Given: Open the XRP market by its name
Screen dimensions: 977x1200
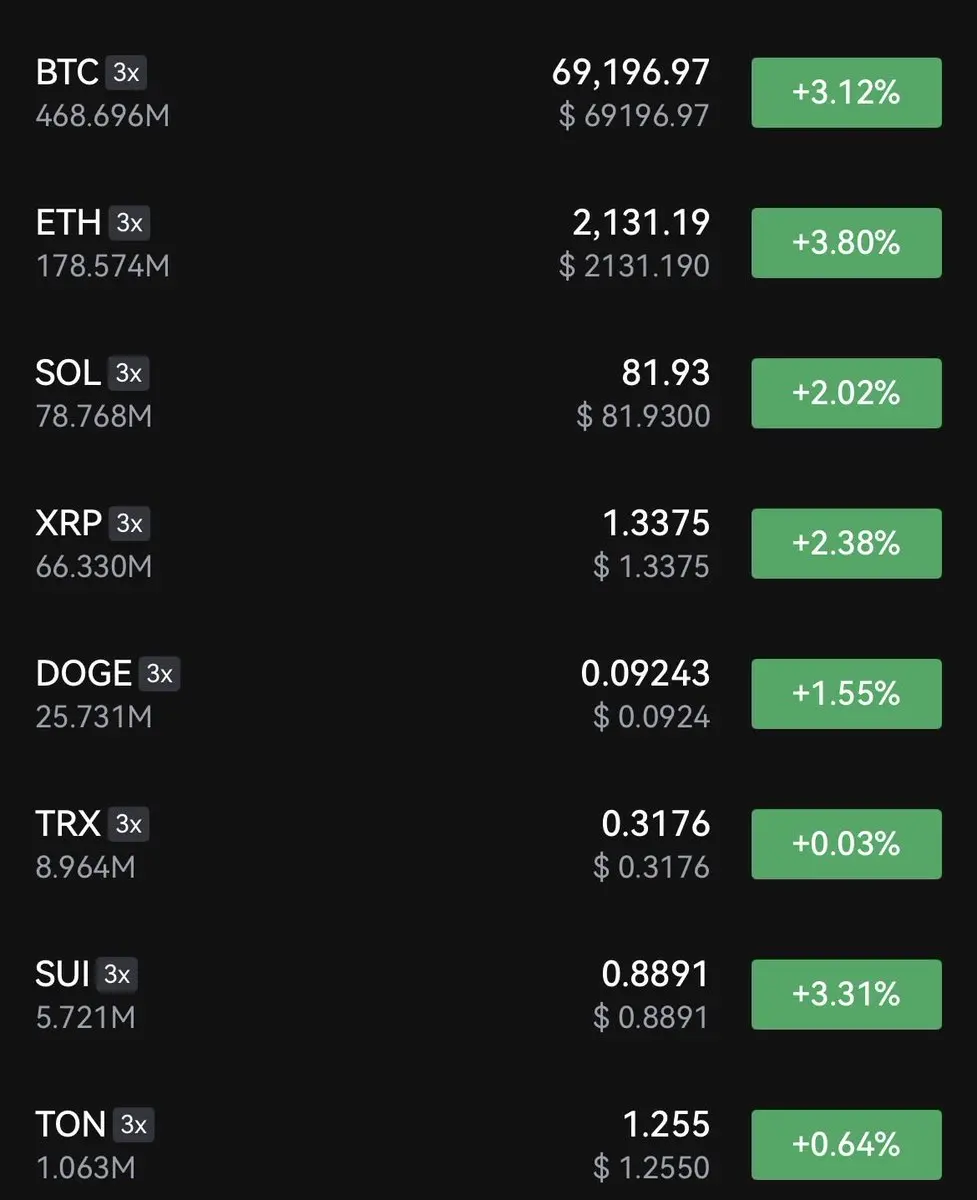Looking at the screenshot, I should pyautogui.click(x=69, y=523).
